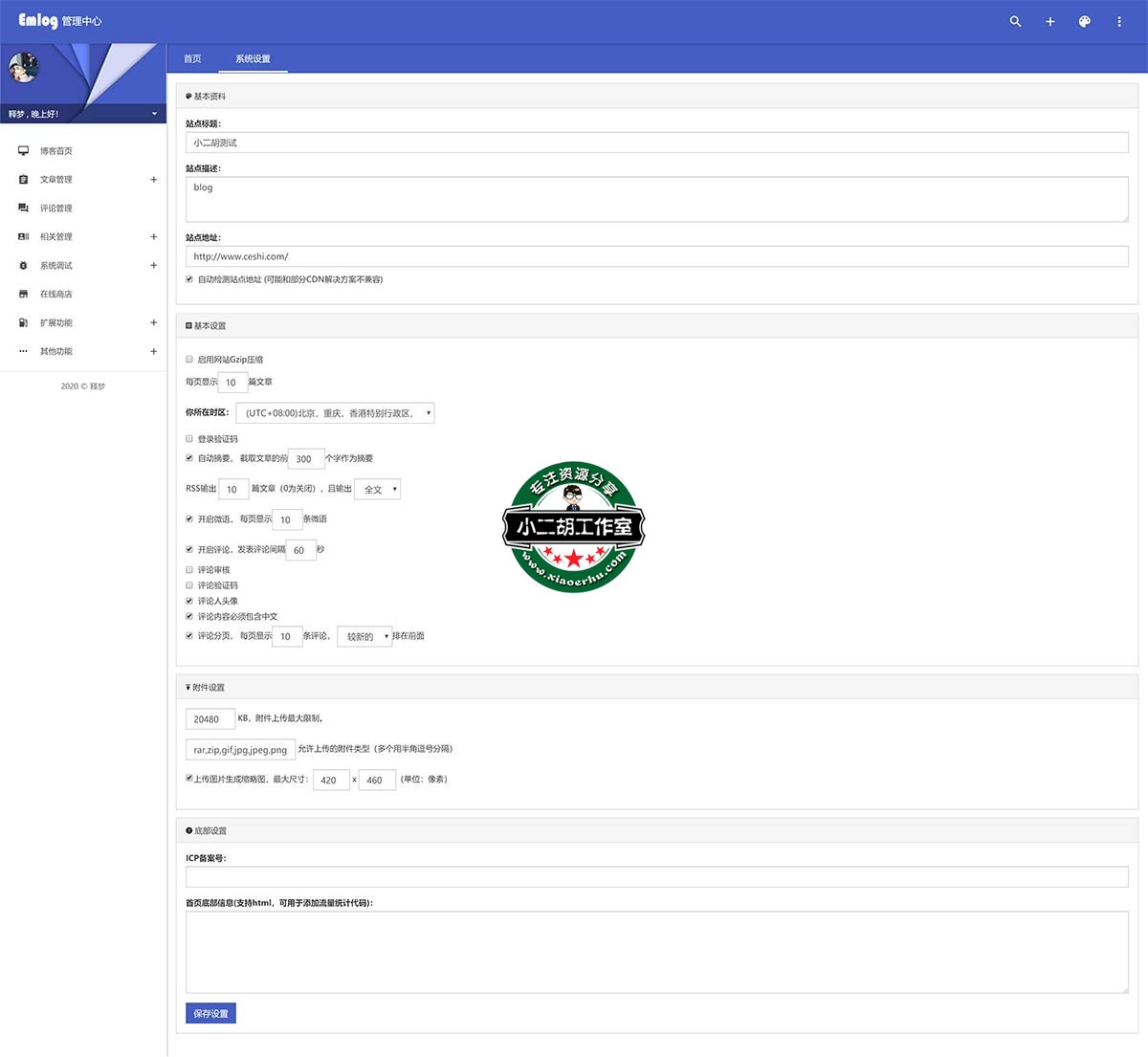Click the search icon in top bar

(x=1015, y=21)
